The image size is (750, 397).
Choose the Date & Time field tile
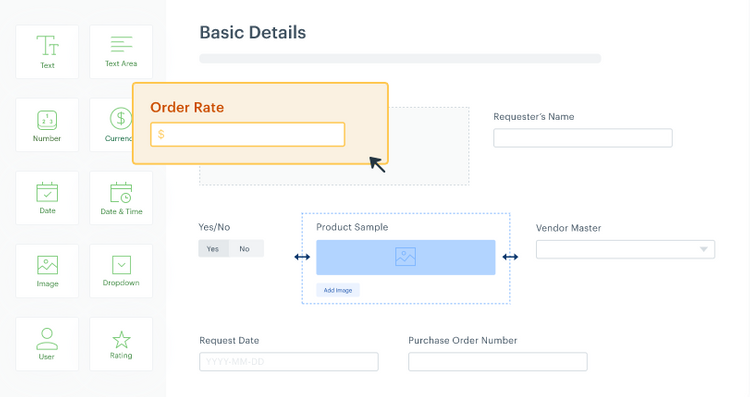(x=121, y=198)
